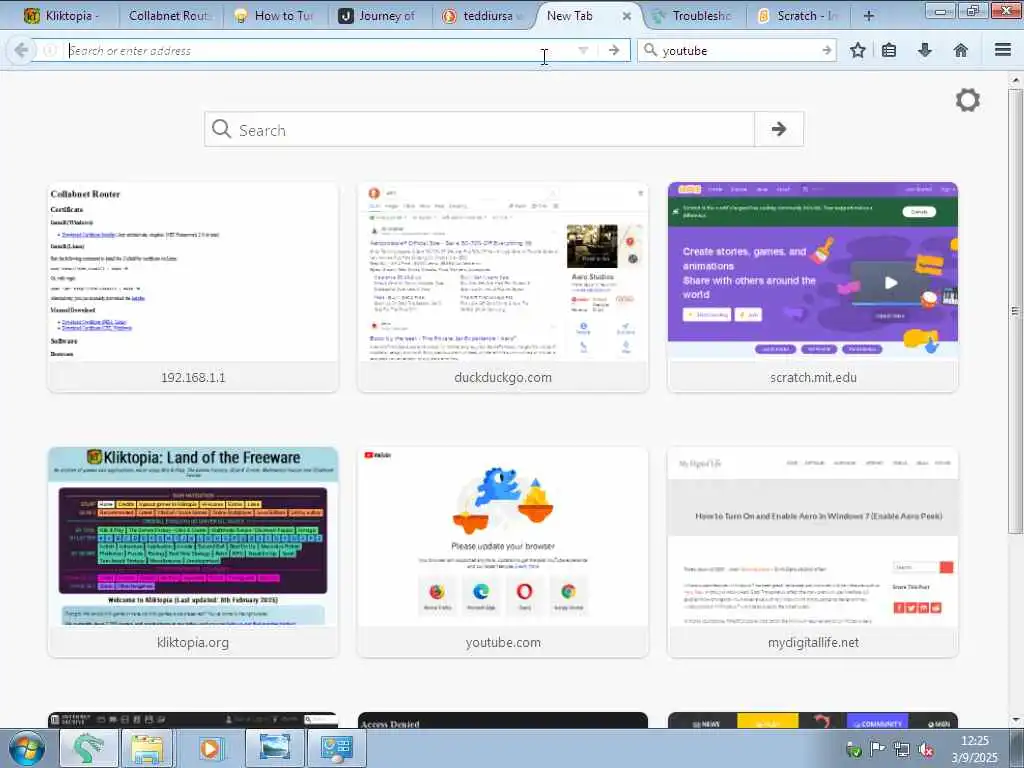1024x768 pixels.
Task: Open the Windows Start orb
Action: tap(26, 748)
